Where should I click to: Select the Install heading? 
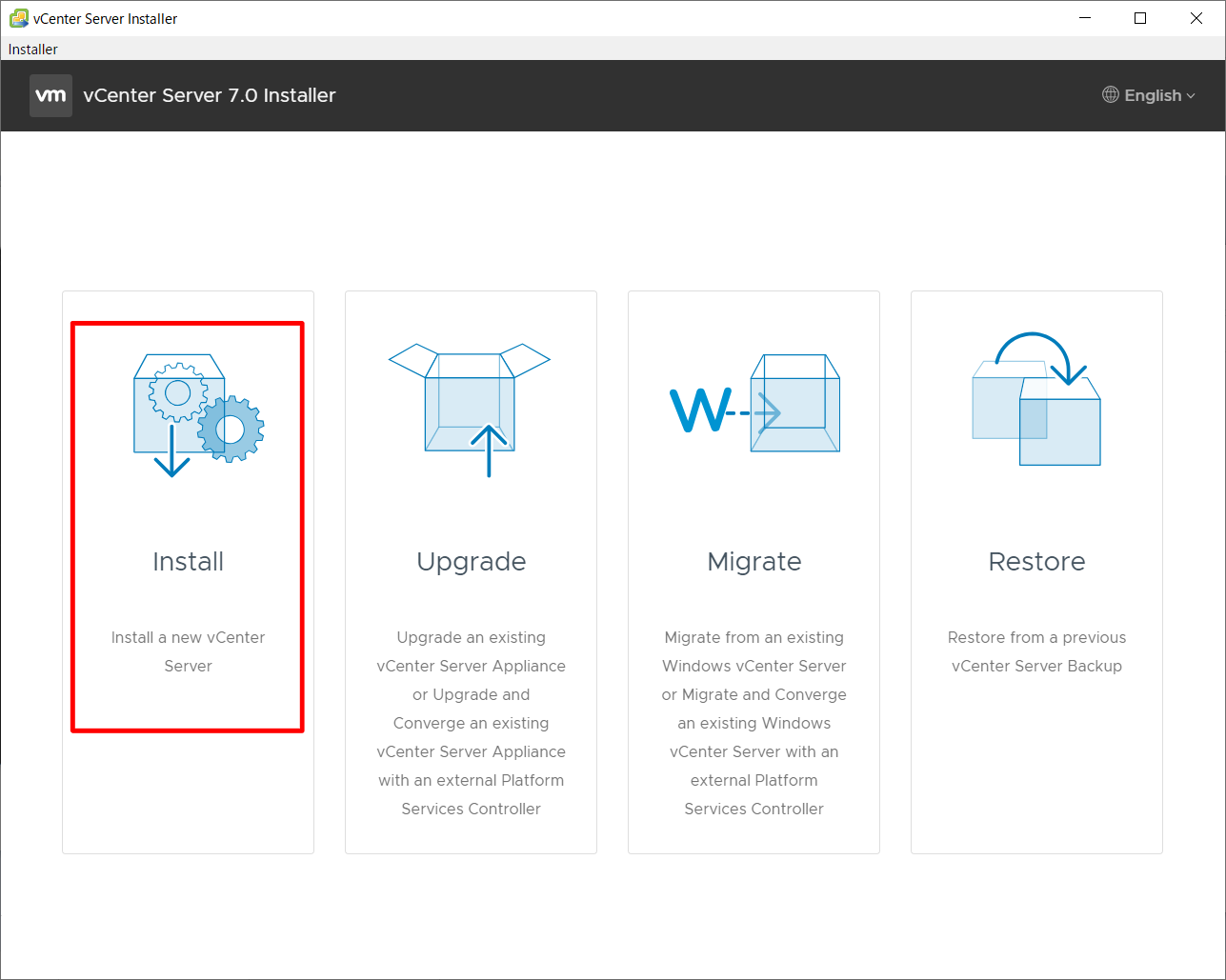pos(188,561)
